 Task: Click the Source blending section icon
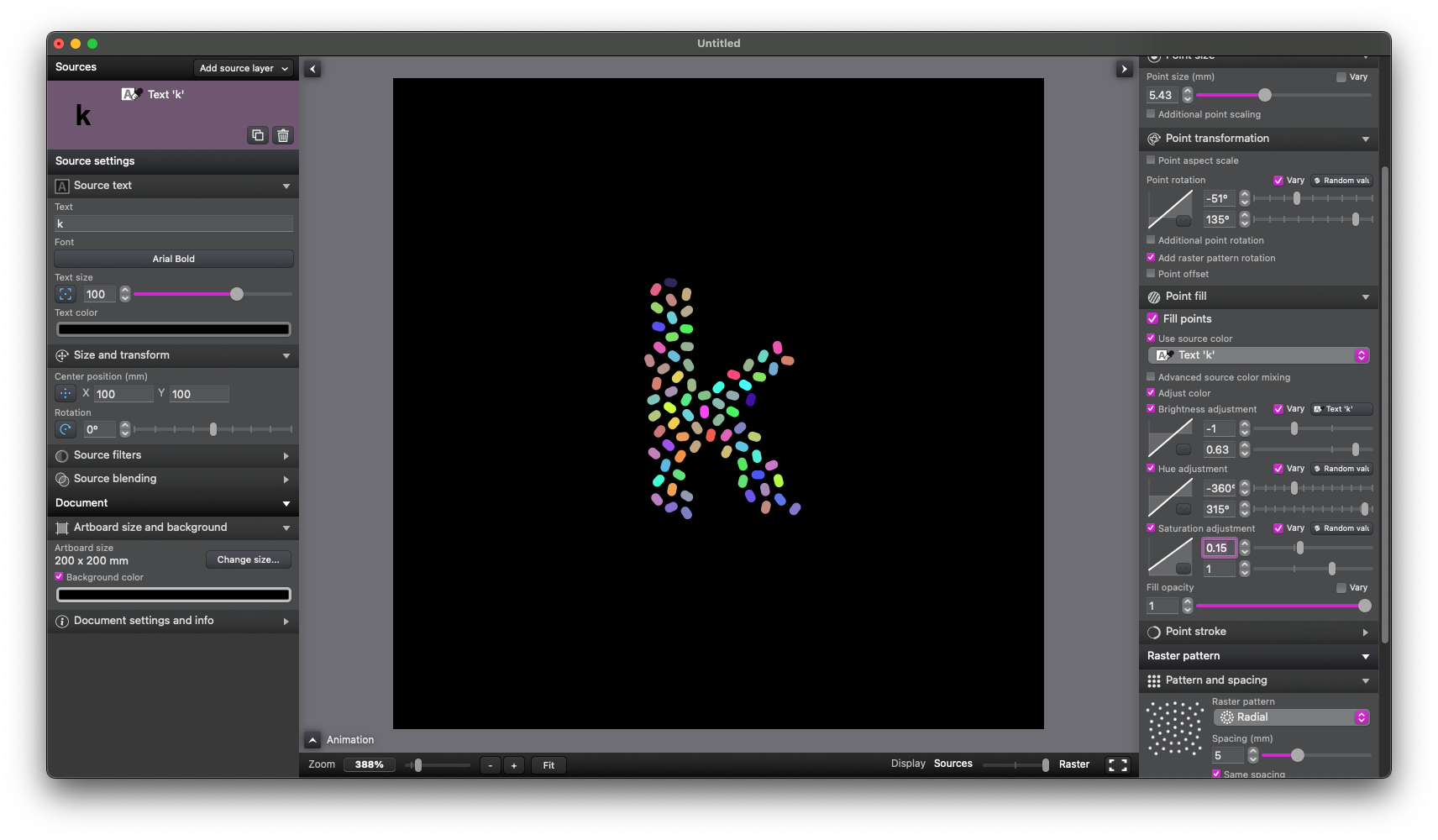point(62,480)
